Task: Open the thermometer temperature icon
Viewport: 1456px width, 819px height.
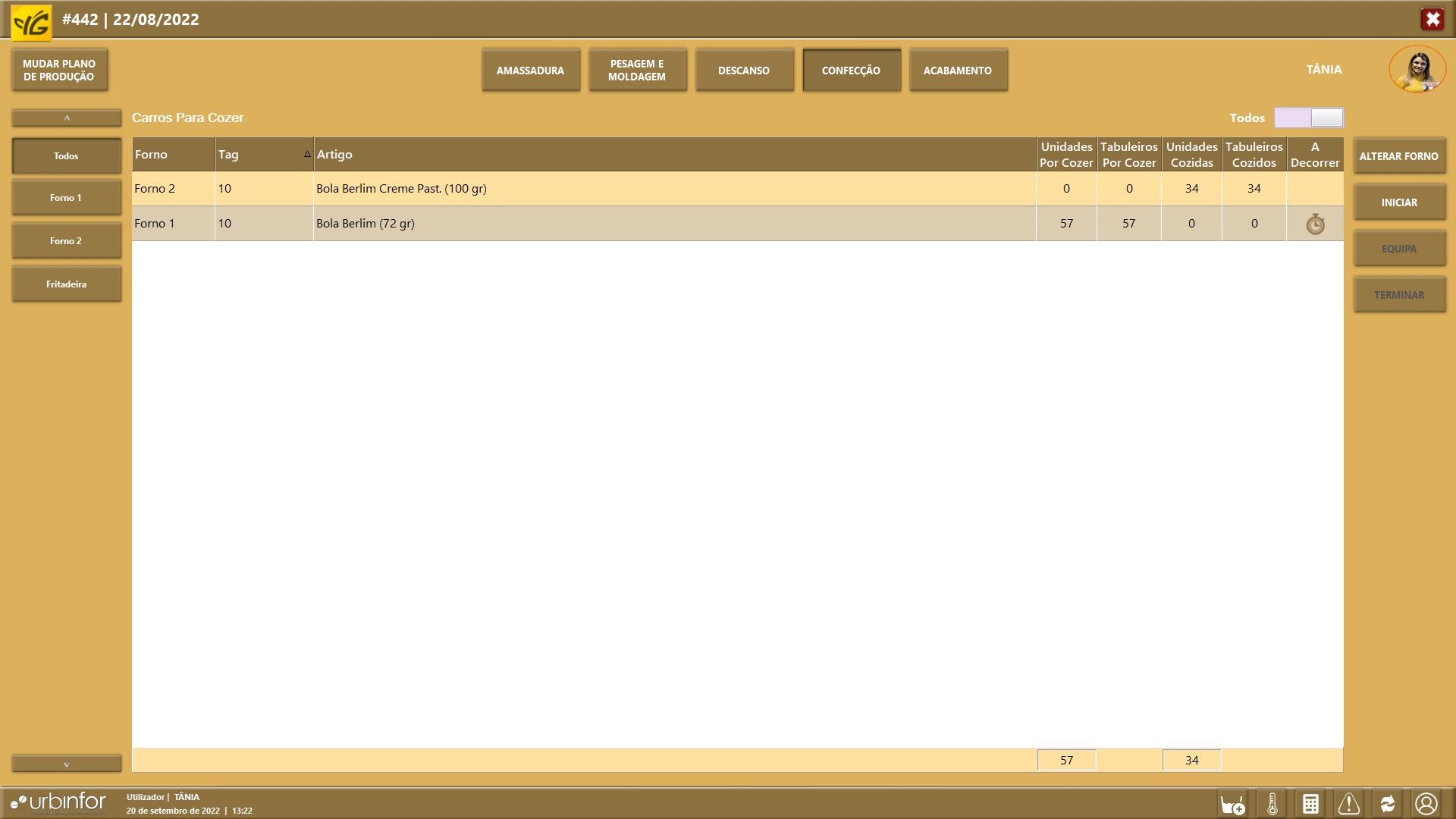Action: tap(1272, 804)
